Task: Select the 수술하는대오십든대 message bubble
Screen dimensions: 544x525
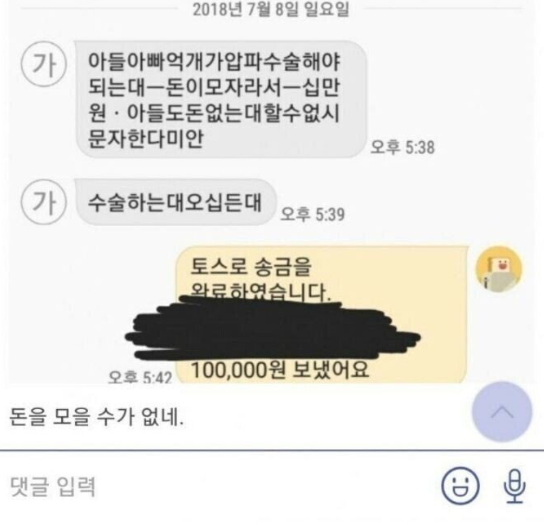Action: pyautogui.click(x=175, y=202)
